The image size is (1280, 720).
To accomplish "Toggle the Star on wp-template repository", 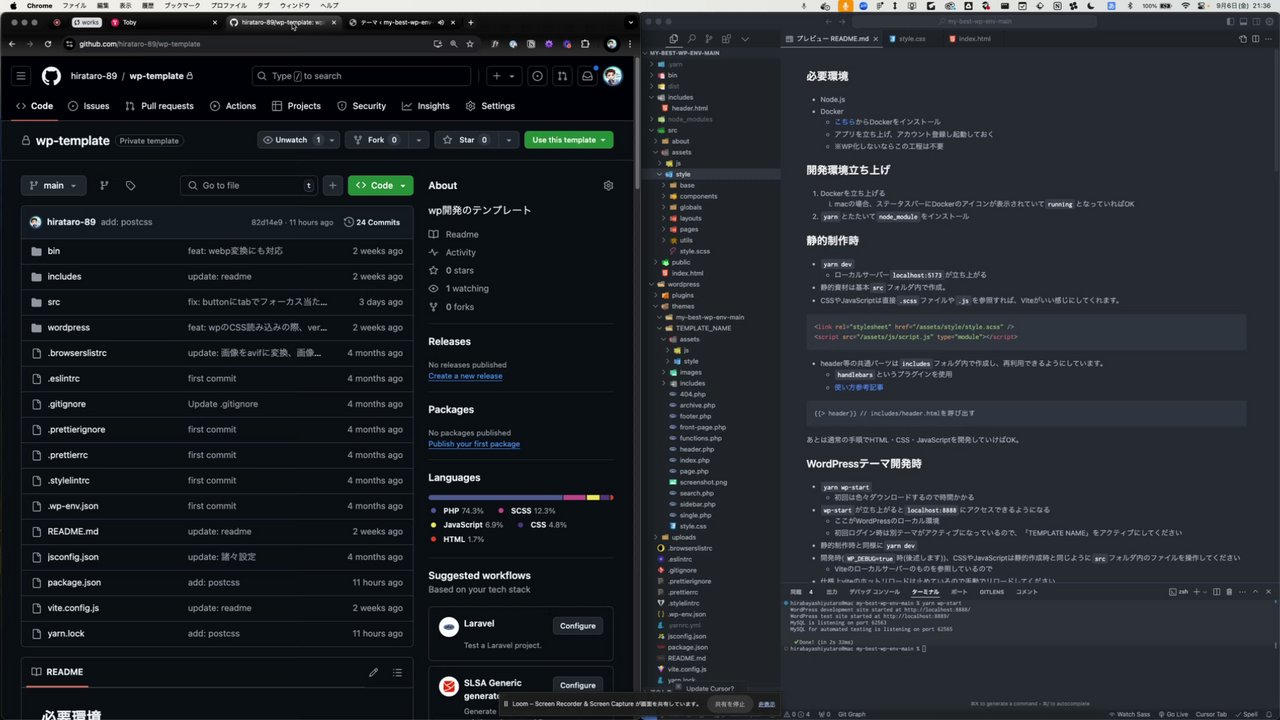I will pos(465,140).
